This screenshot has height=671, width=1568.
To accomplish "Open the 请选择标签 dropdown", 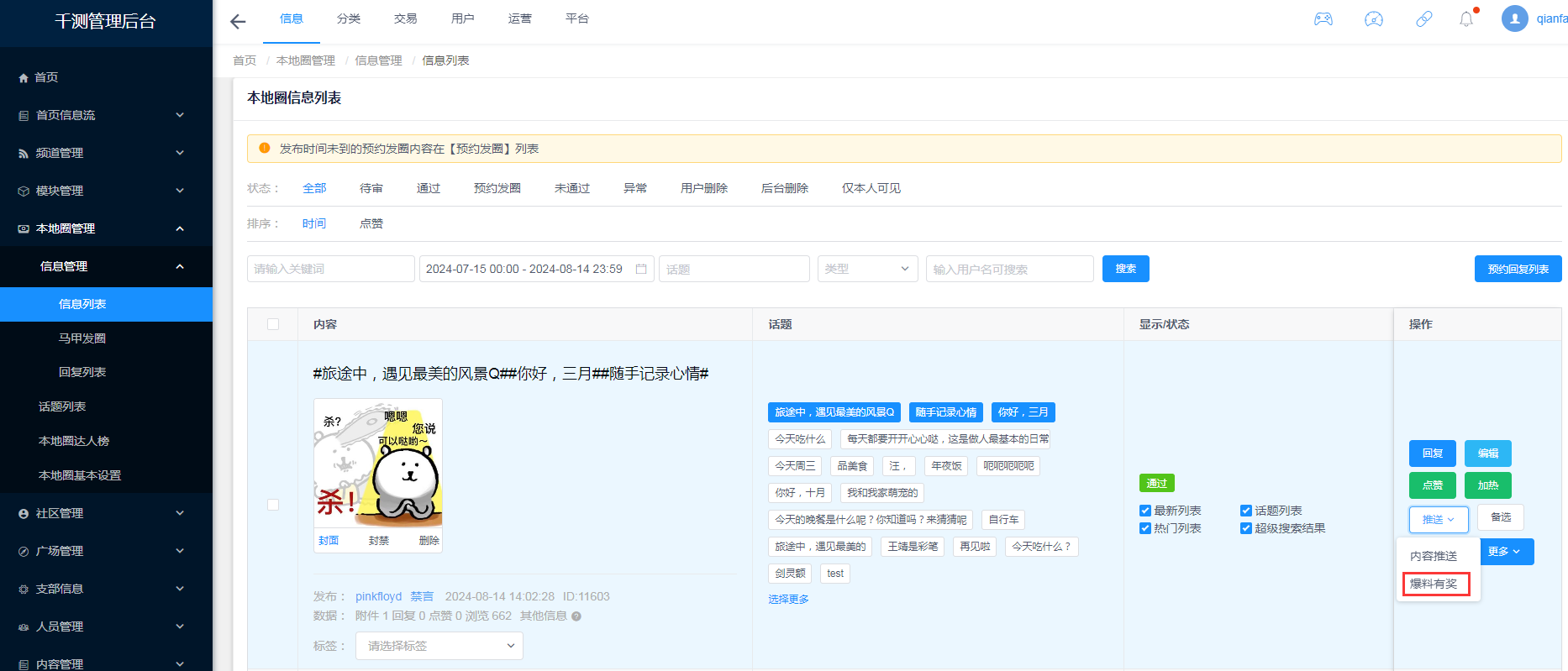I will pyautogui.click(x=439, y=646).
